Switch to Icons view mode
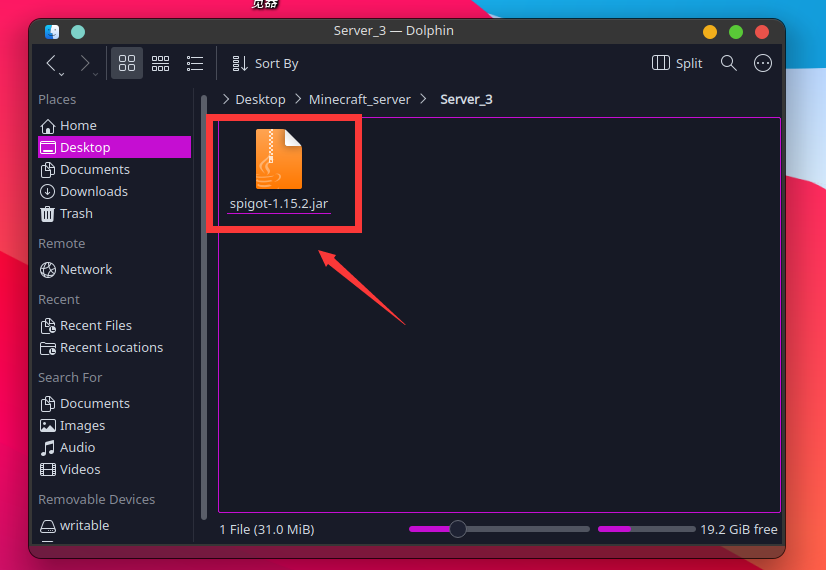This screenshot has width=826, height=570. point(127,63)
